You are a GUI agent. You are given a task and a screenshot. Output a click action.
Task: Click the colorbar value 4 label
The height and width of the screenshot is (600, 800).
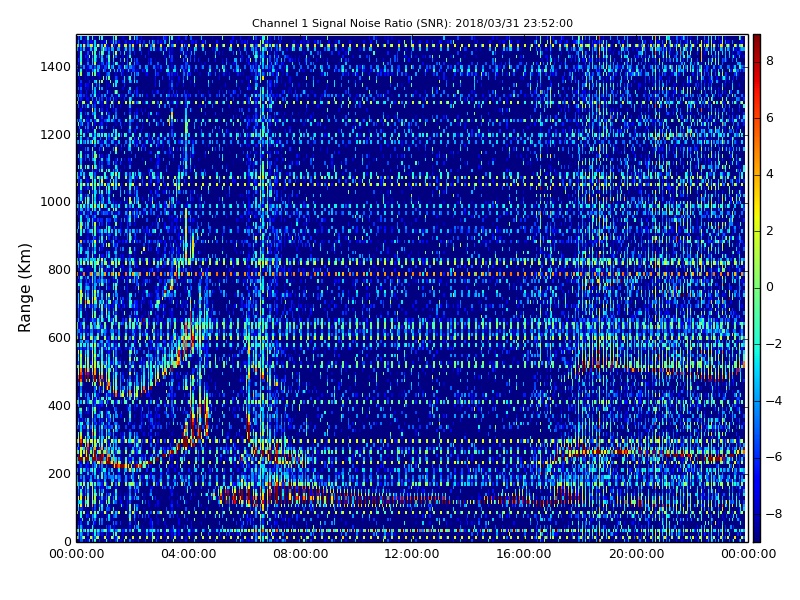click(770, 174)
